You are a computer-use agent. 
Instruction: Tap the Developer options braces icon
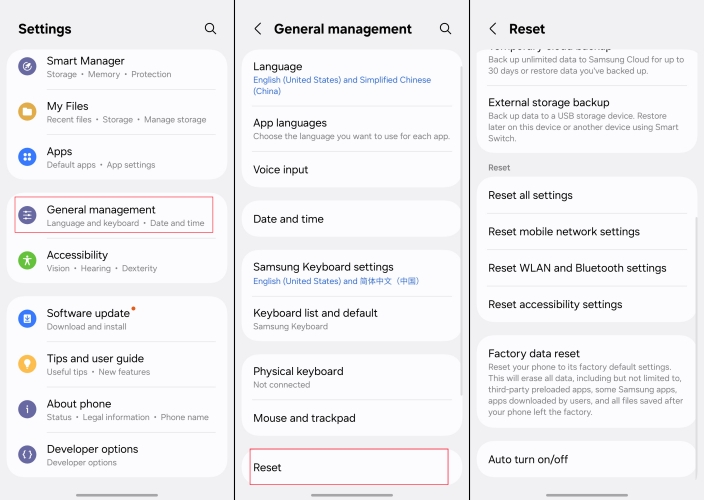[28, 455]
